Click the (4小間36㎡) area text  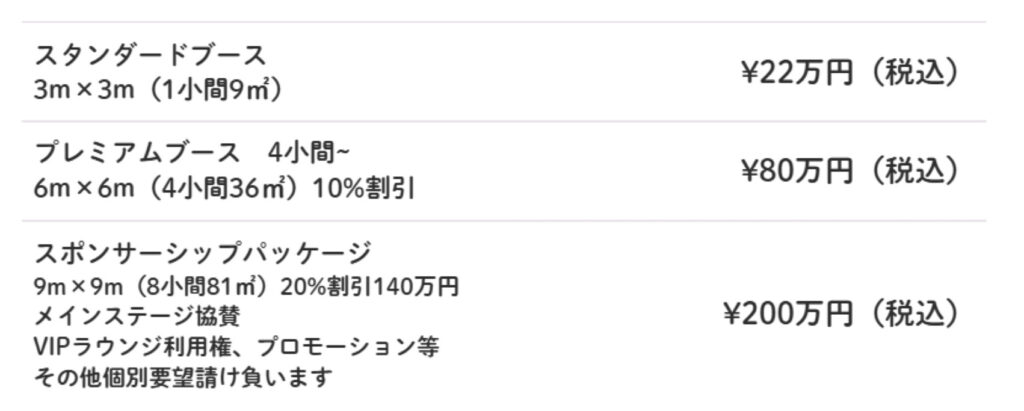(225, 189)
